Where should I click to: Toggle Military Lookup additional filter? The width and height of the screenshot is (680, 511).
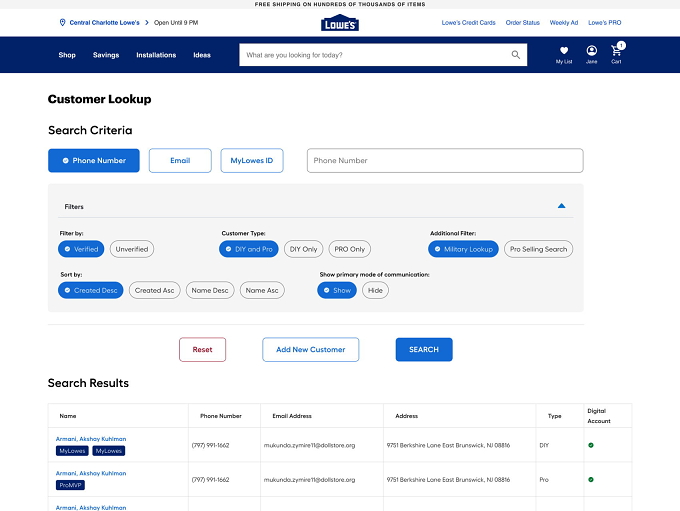tap(463, 249)
